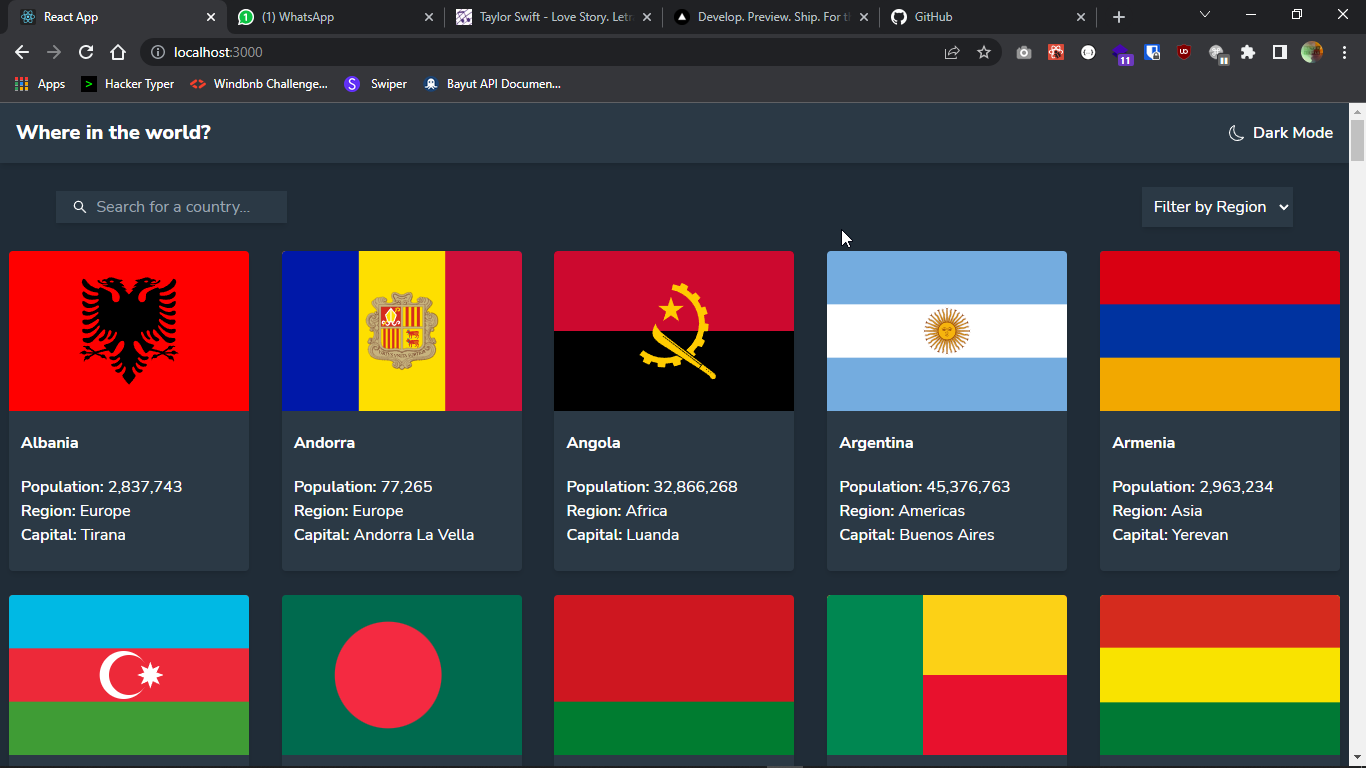This screenshot has width=1366, height=768.
Task: Reload the page using the refresh icon
Action: 86,52
